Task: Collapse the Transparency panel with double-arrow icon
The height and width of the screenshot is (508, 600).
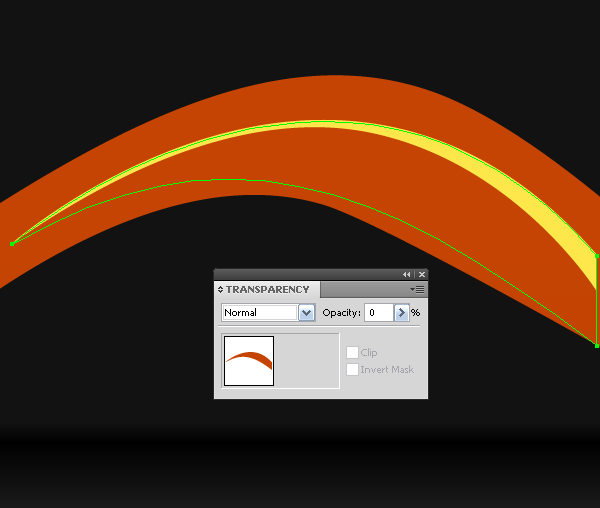Action: [406, 274]
